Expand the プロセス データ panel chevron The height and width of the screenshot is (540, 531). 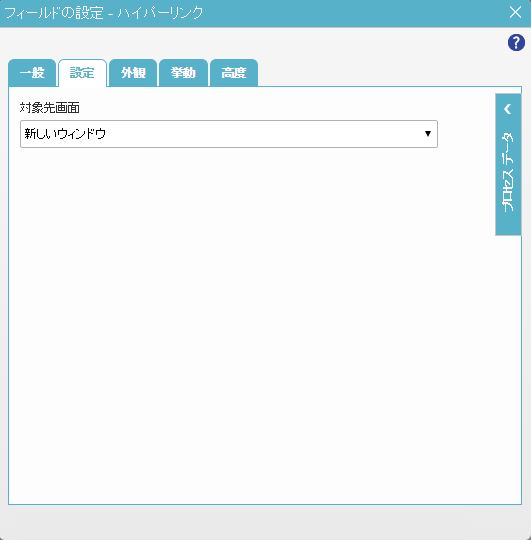508,109
